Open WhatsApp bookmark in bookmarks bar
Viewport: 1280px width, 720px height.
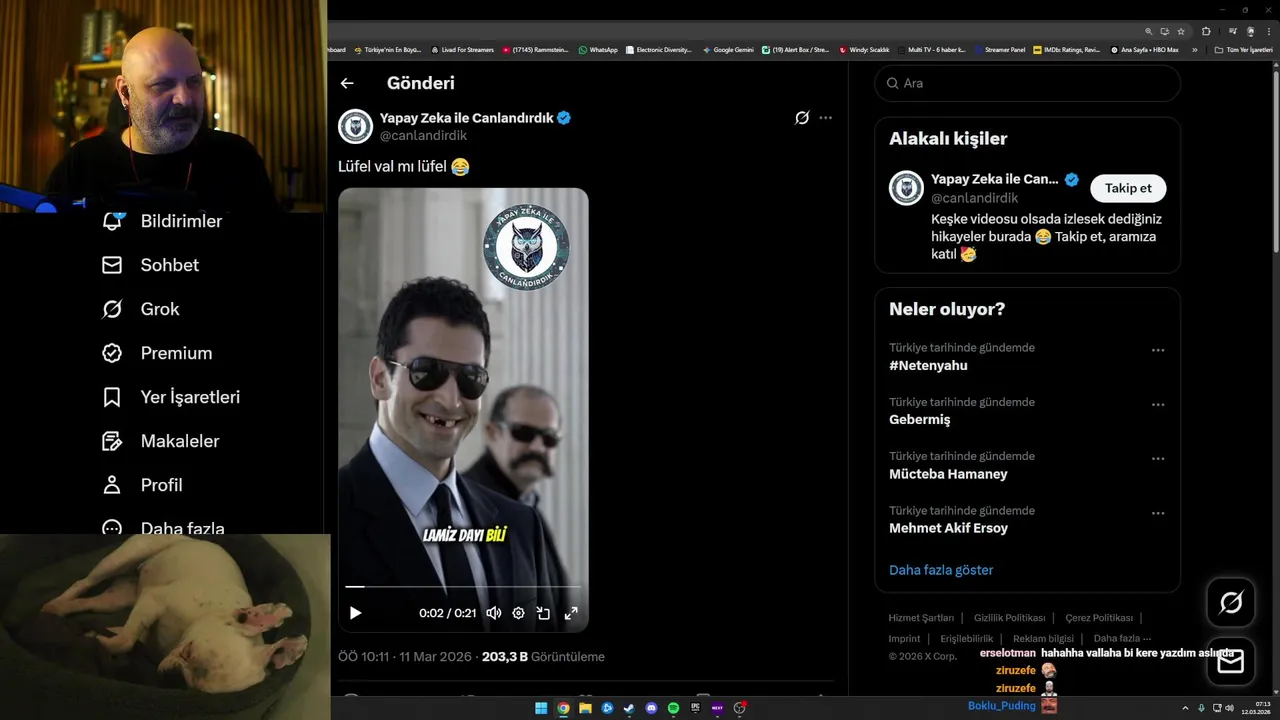point(598,49)
